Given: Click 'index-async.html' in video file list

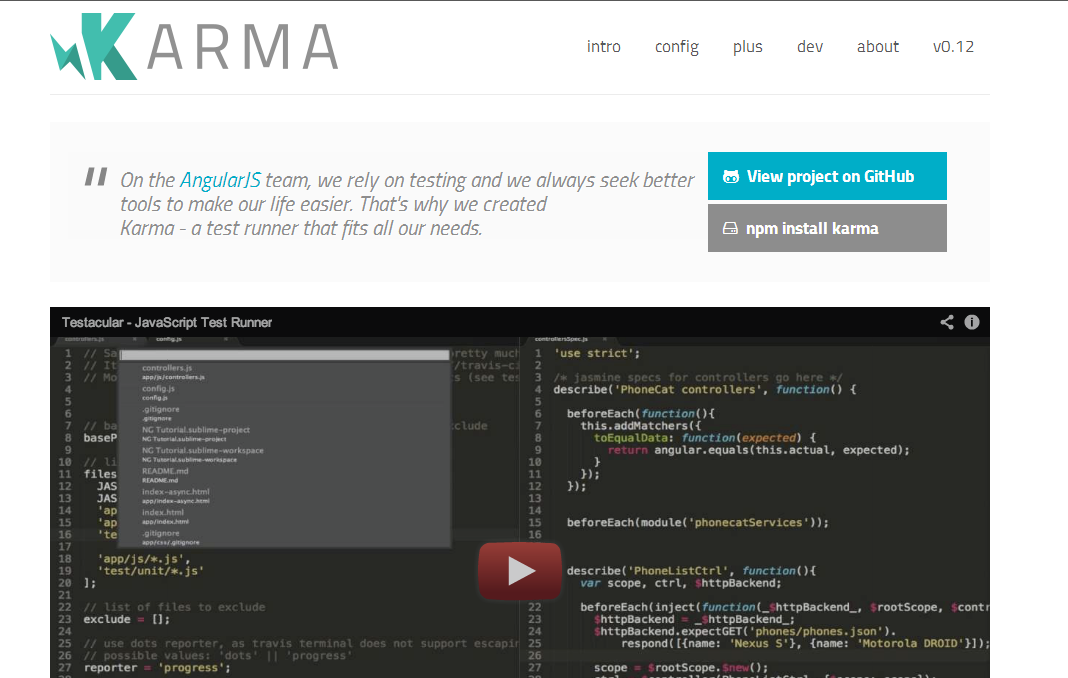Looking at the screenshot, I should pyautogui.click(x=176, y=491).
